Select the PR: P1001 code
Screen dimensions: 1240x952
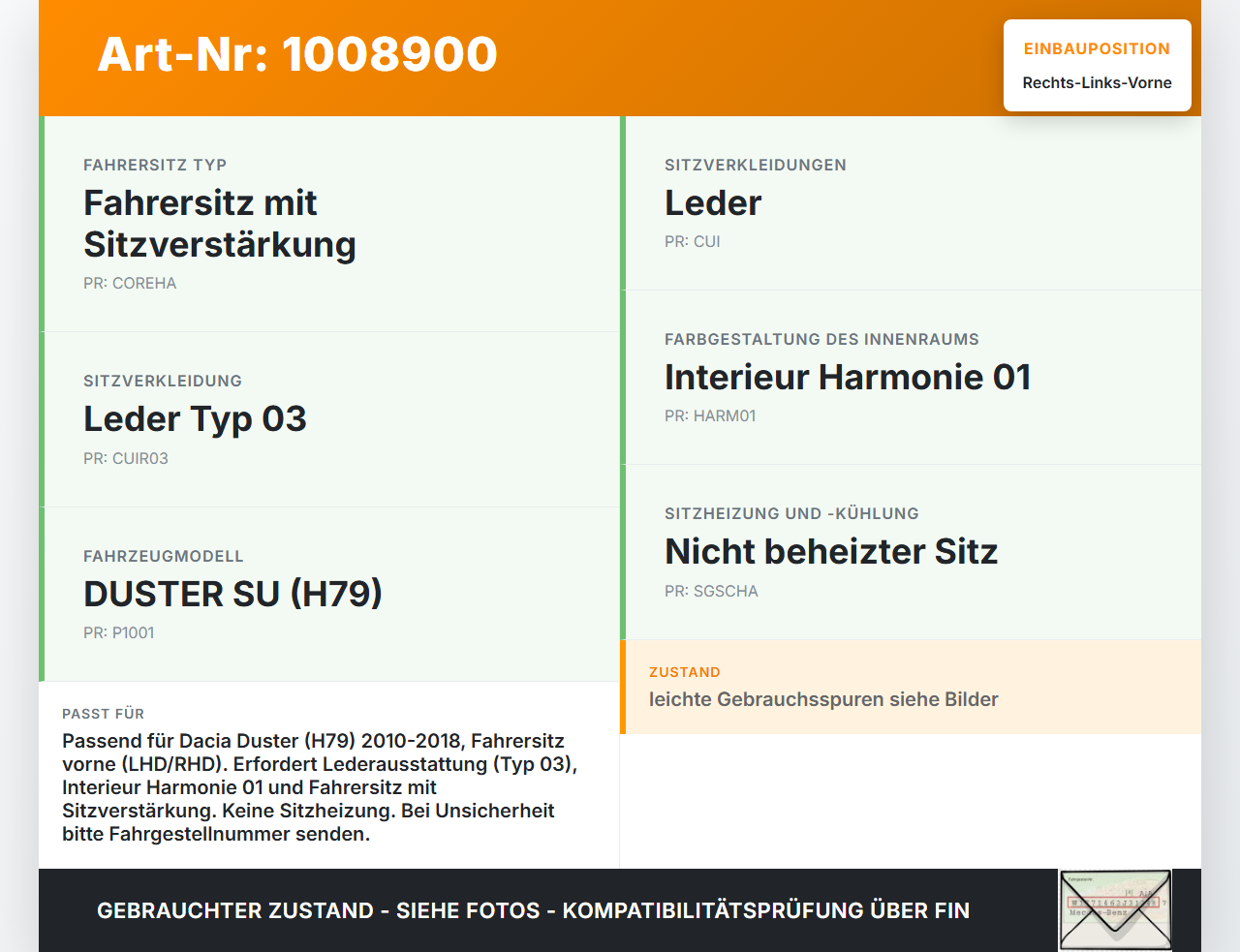pos(119,632)
